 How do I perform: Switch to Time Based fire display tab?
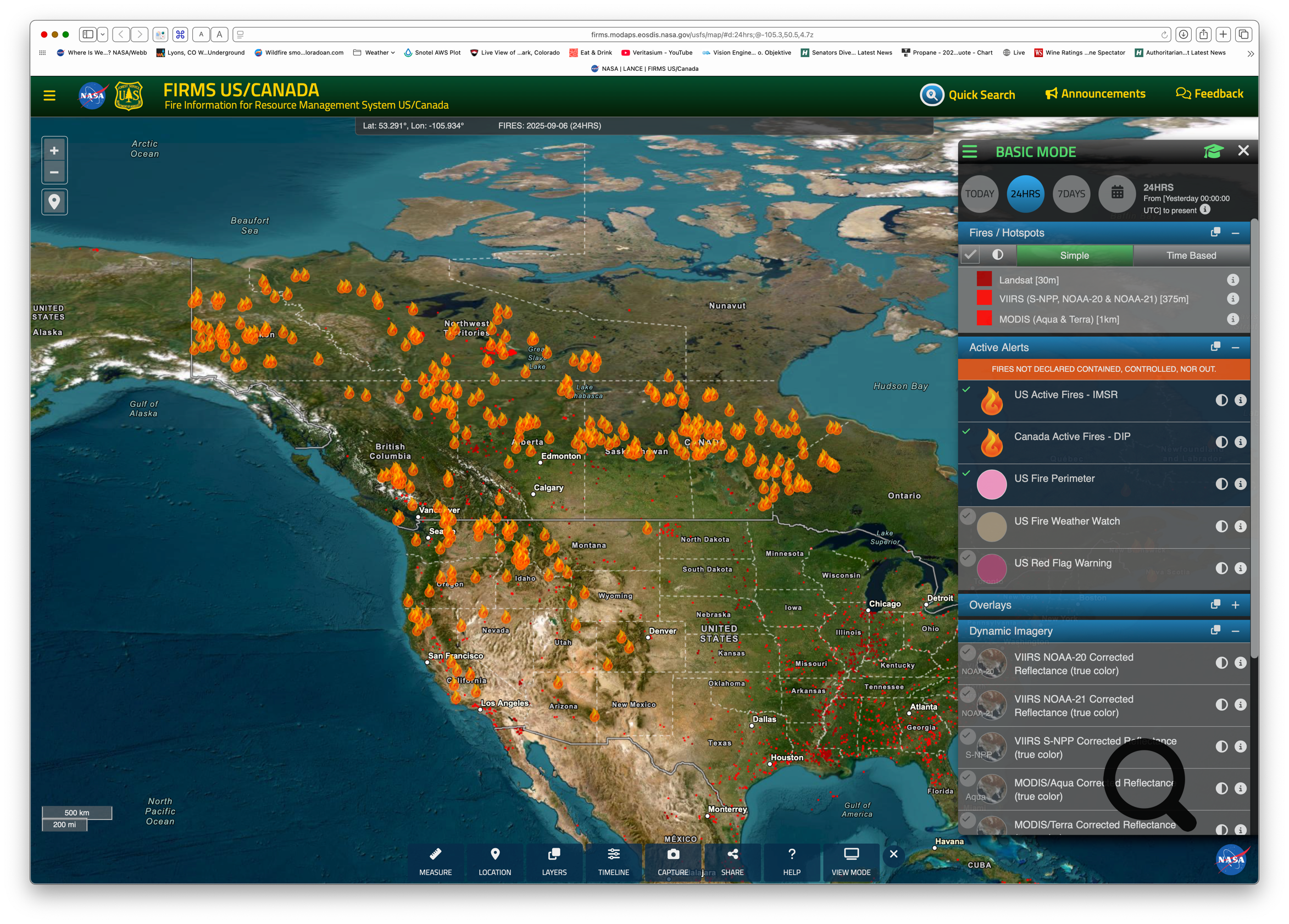1191,255
